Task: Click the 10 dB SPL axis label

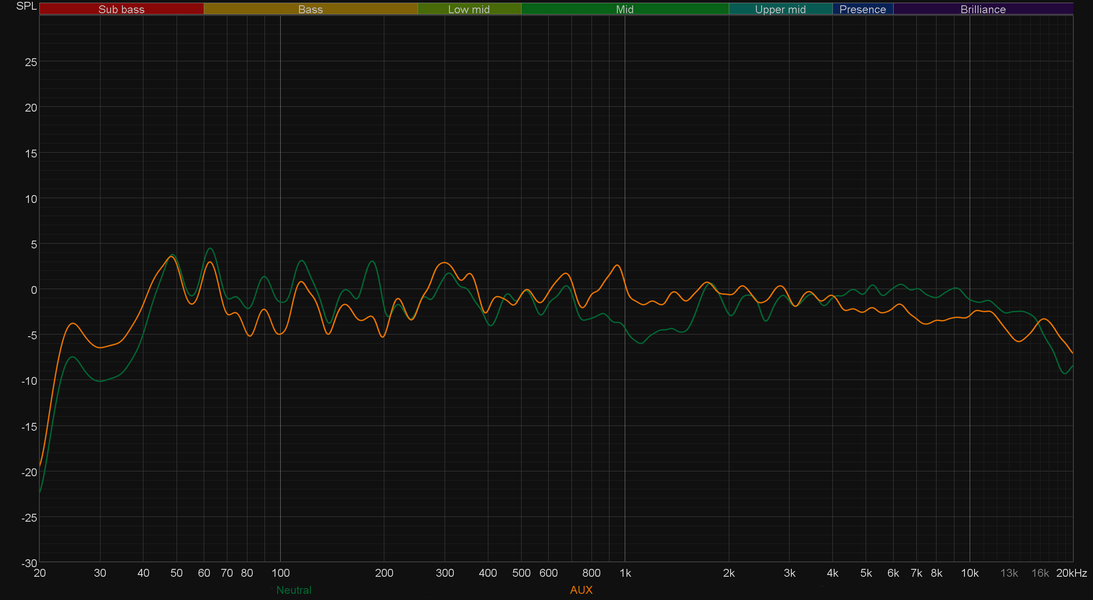Action: coord(31,199)
